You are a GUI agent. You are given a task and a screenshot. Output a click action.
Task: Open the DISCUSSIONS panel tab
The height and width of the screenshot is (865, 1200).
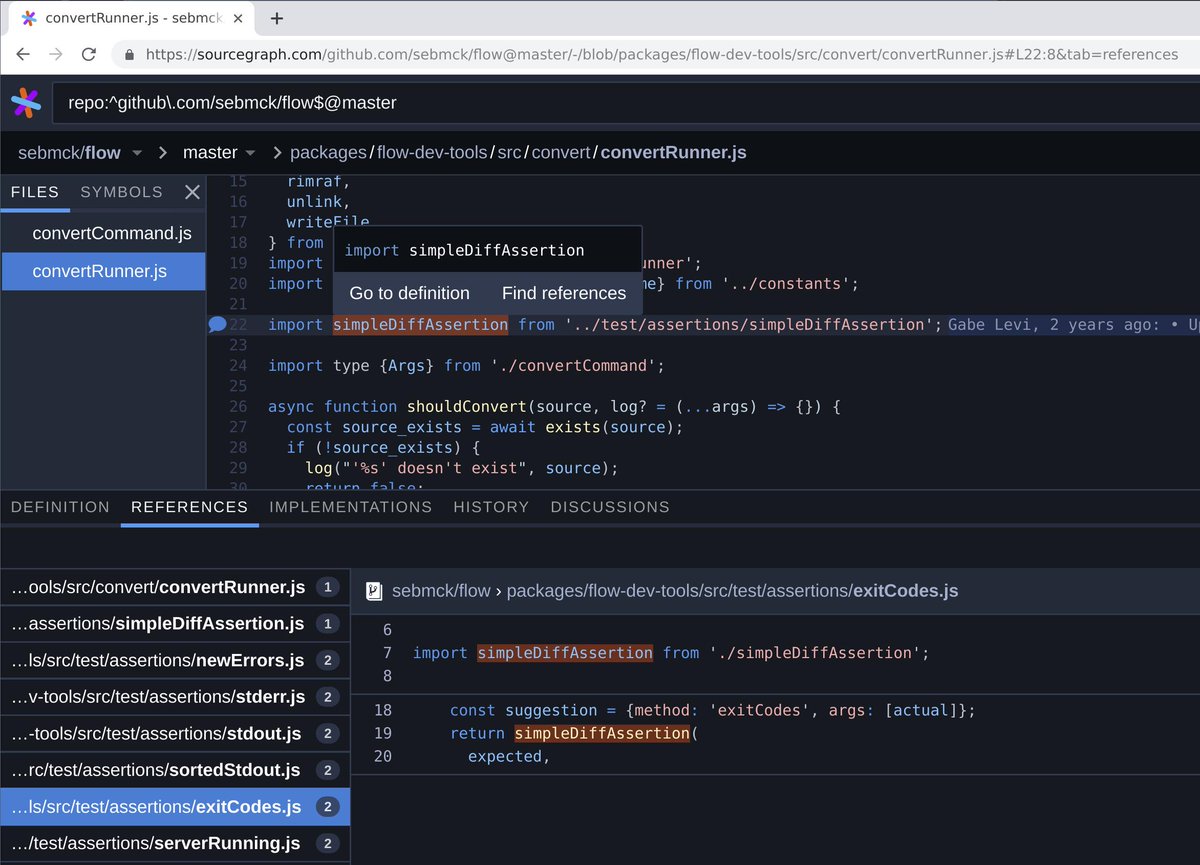pyautogui.click(x=610, y=507)
